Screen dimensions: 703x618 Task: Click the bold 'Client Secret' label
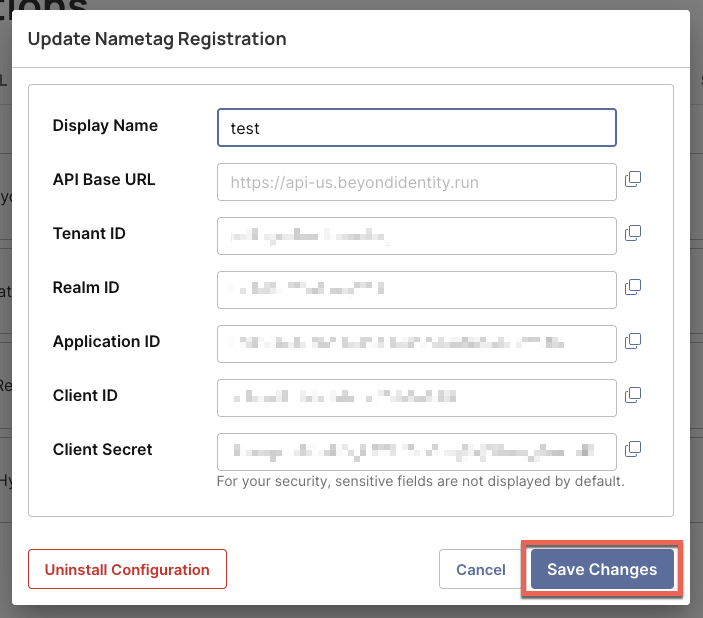[x=102, y=450]
